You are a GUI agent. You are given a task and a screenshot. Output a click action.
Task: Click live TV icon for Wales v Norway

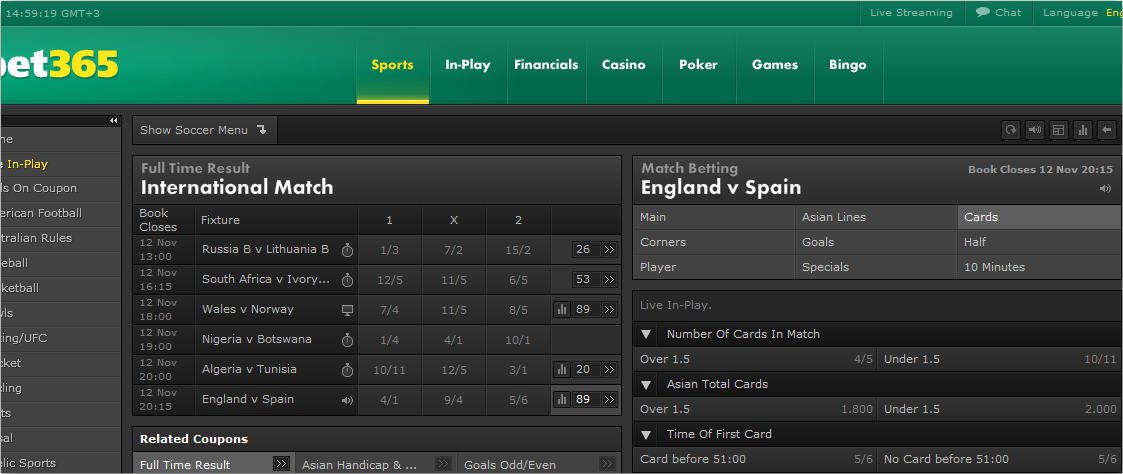[347, 310]
